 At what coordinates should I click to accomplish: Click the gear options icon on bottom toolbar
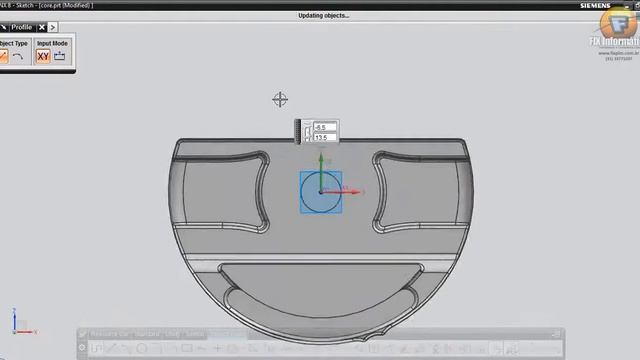click(x=82, y=348)
